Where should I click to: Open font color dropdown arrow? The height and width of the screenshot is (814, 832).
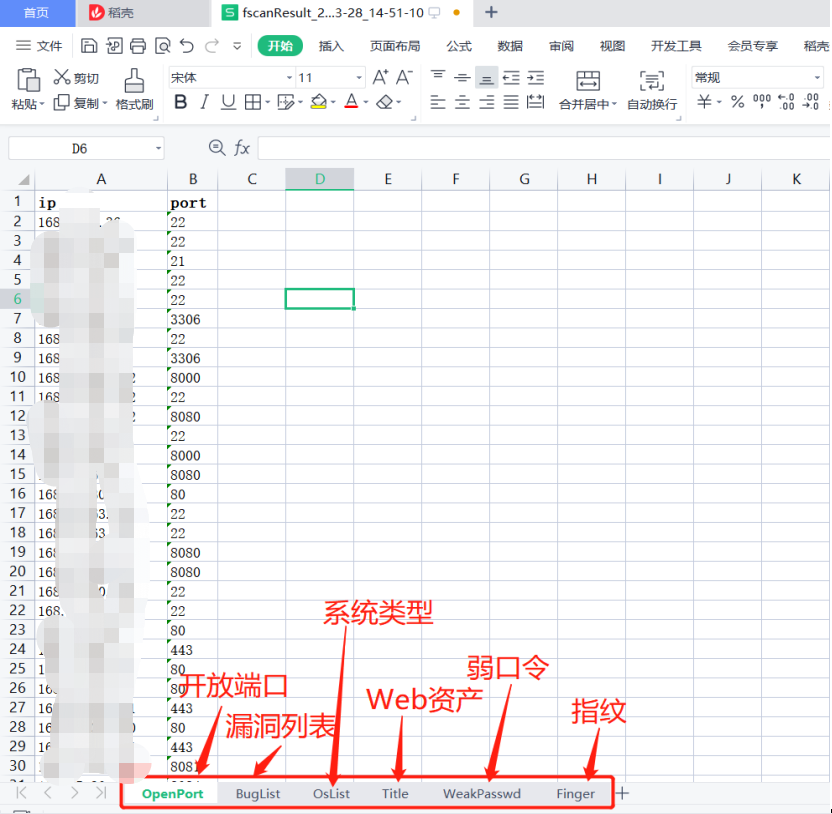(366, 102)
